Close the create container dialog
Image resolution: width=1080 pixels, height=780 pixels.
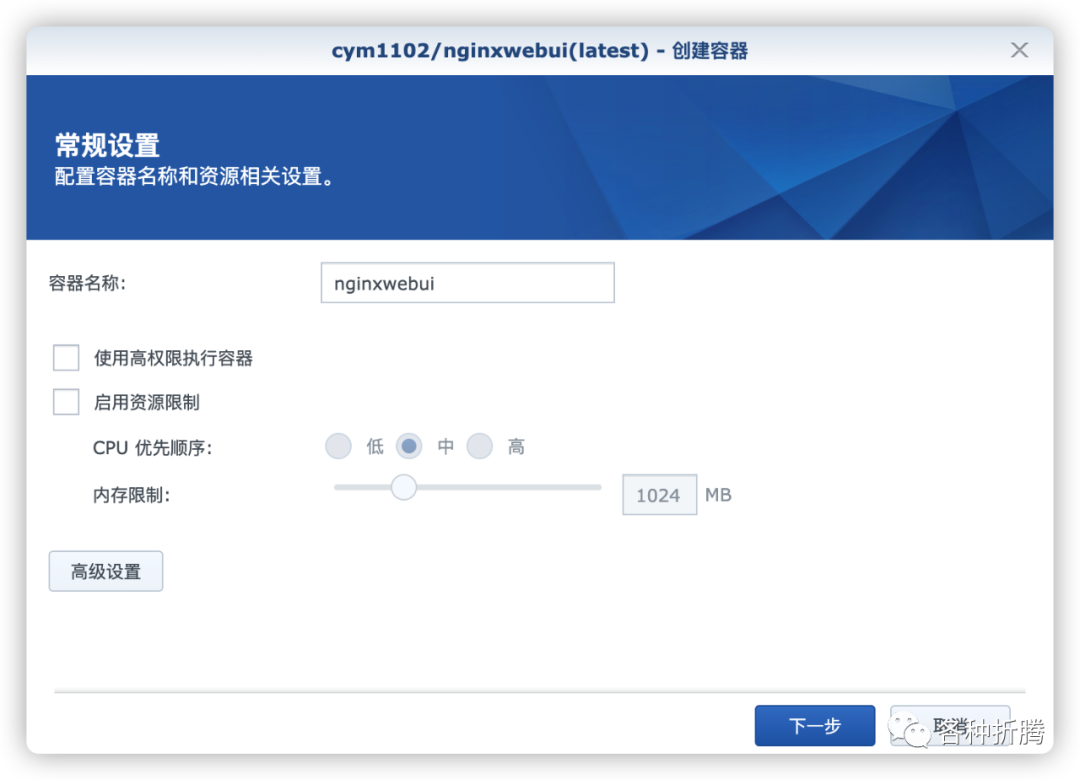tap(1019, 50)
